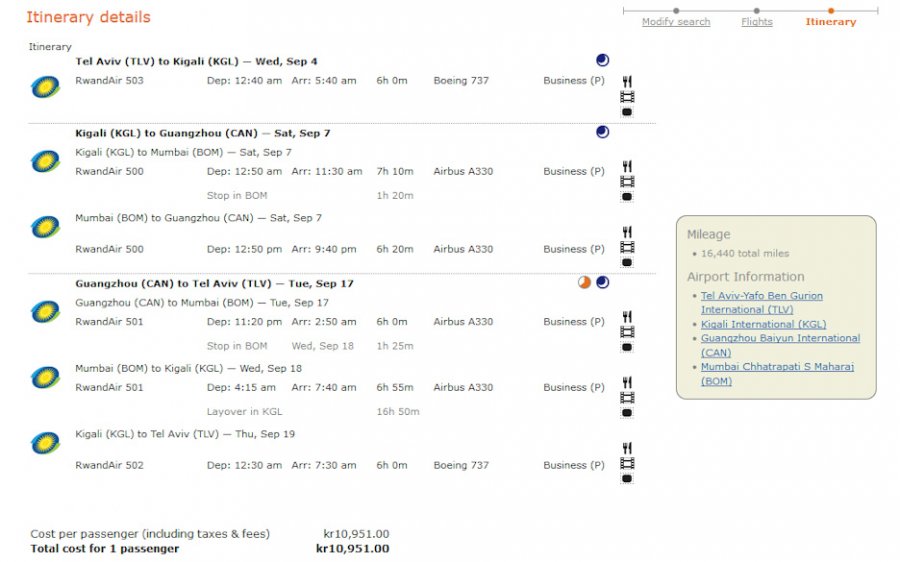Click the bottom amenity icon for Mumbai to Guangzhou flight
Viewport: 900px width, 562px height.
tap(627, 262)
